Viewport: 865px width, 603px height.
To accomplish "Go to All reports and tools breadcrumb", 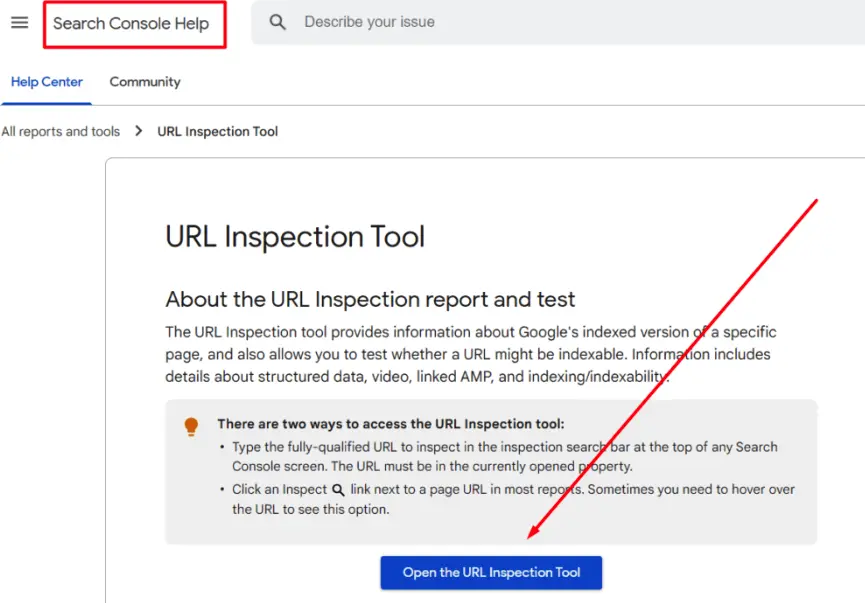I will [61, 131].
